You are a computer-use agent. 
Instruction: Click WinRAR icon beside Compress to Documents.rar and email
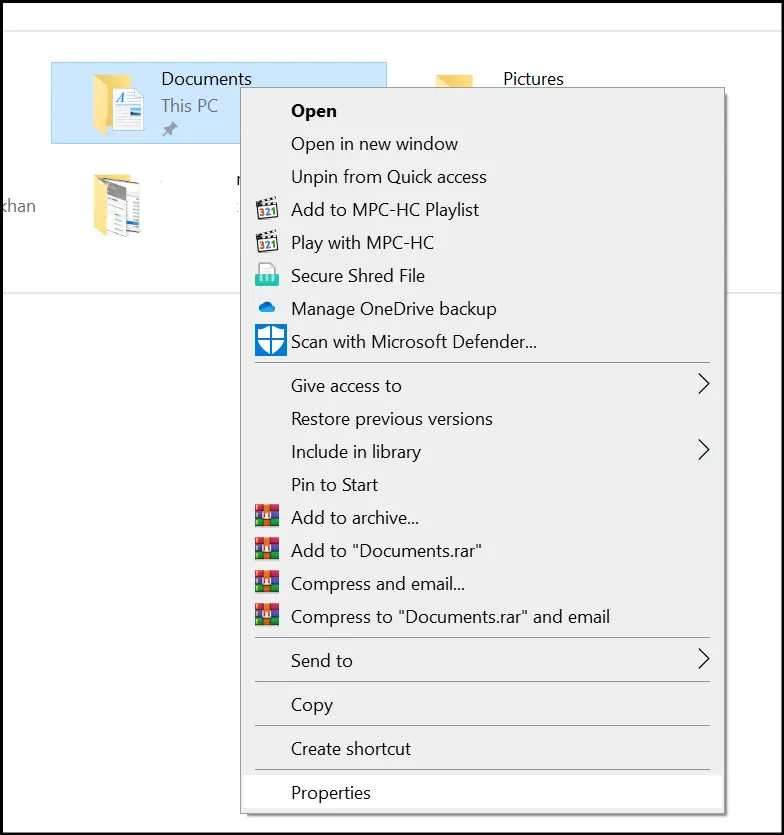[267, 615]
